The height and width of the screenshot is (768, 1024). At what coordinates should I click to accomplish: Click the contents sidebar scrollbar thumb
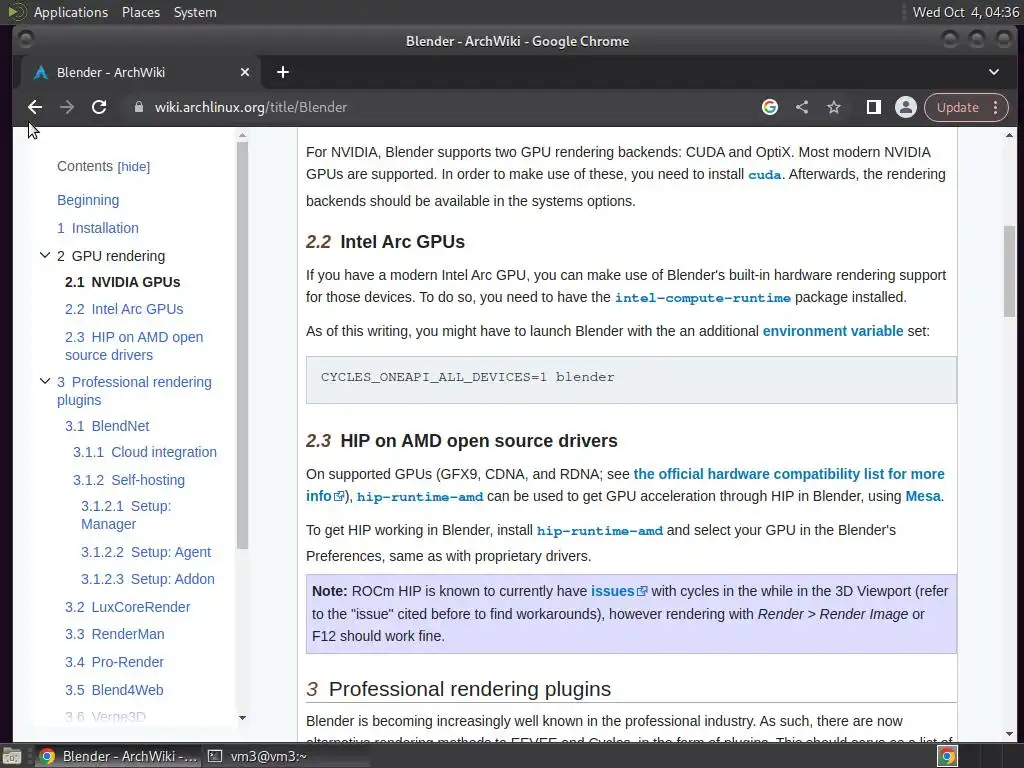coord(242,345)
